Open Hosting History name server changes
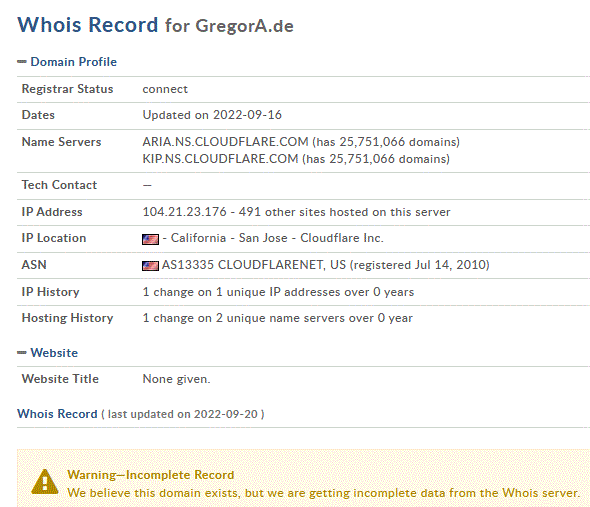 [277, 318]
